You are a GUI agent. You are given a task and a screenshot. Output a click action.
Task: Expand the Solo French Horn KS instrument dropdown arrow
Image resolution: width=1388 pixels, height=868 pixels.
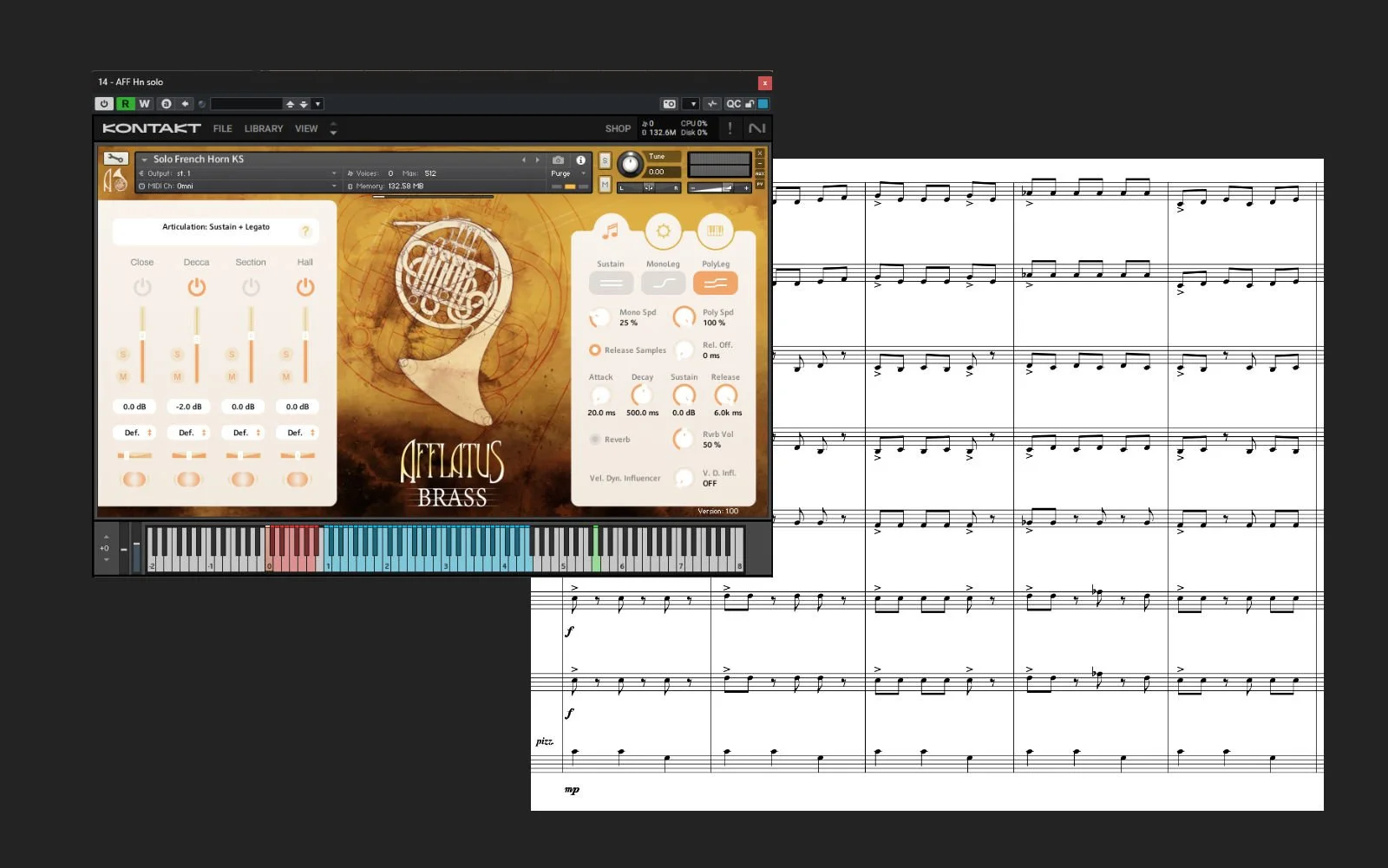click(x=145, y=160)
